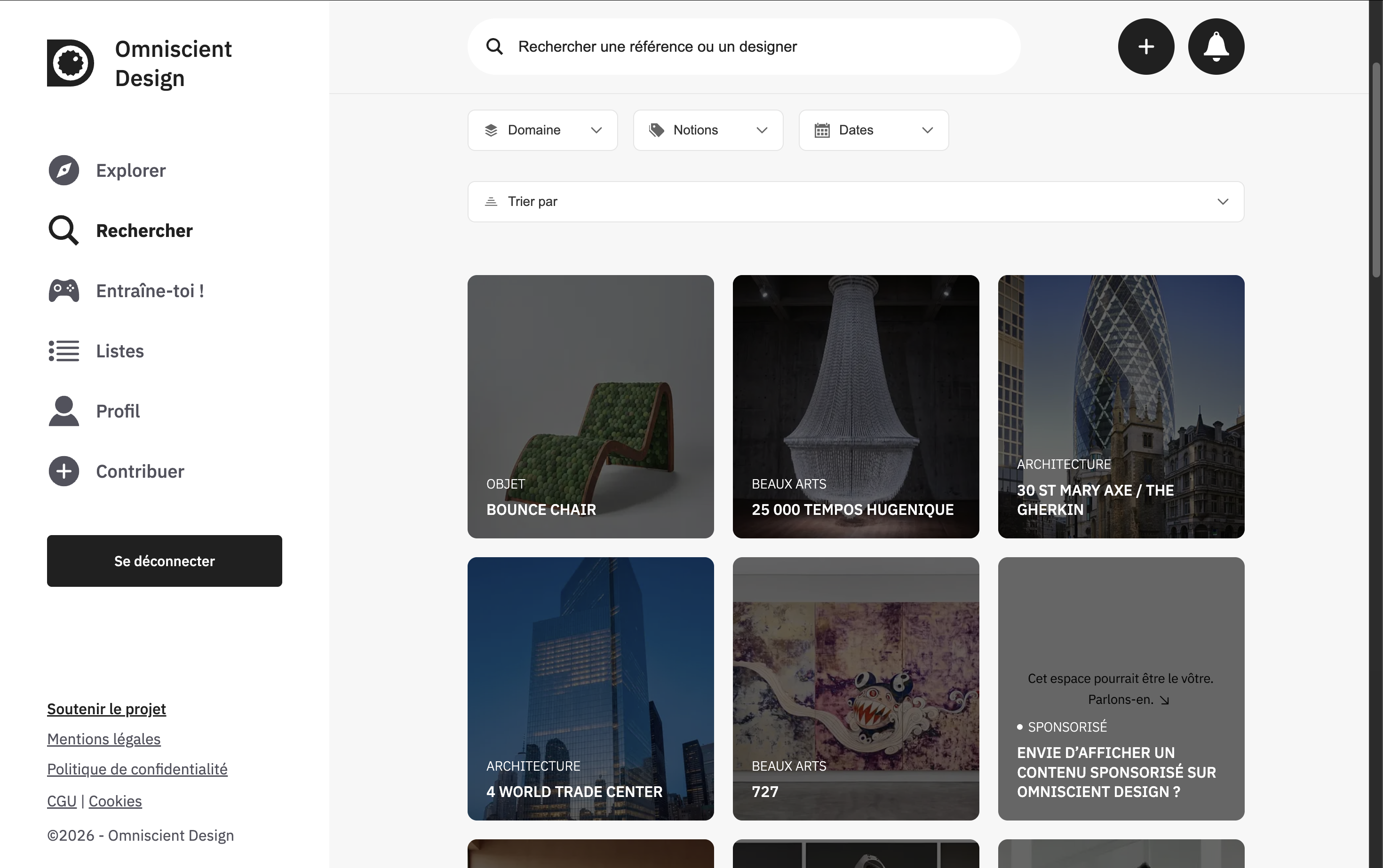Click the arrow icon after Parlons-en

[x=1164, y=700]
